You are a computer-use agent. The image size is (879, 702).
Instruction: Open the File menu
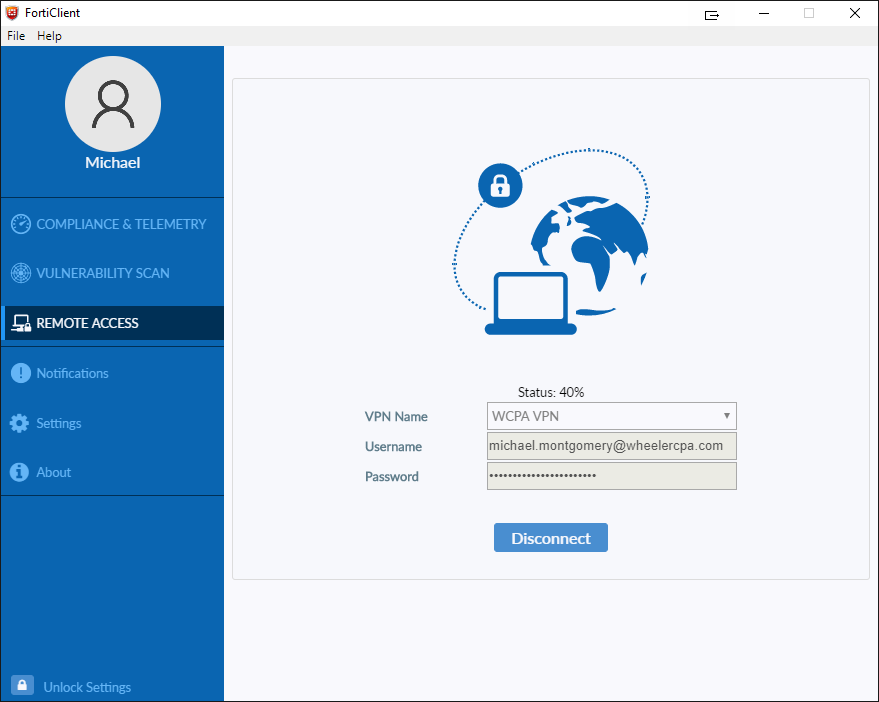[x=16, y=36]
